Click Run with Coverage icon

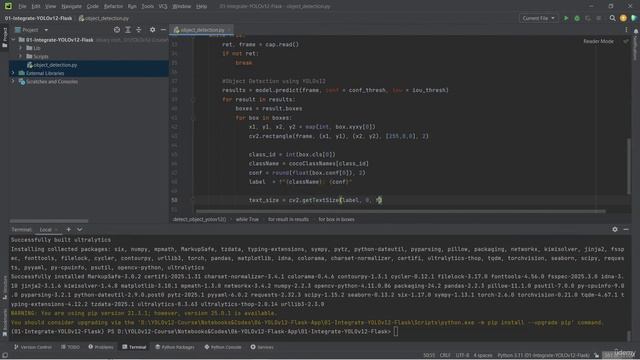pyautogui.click(x=588, y=18)
